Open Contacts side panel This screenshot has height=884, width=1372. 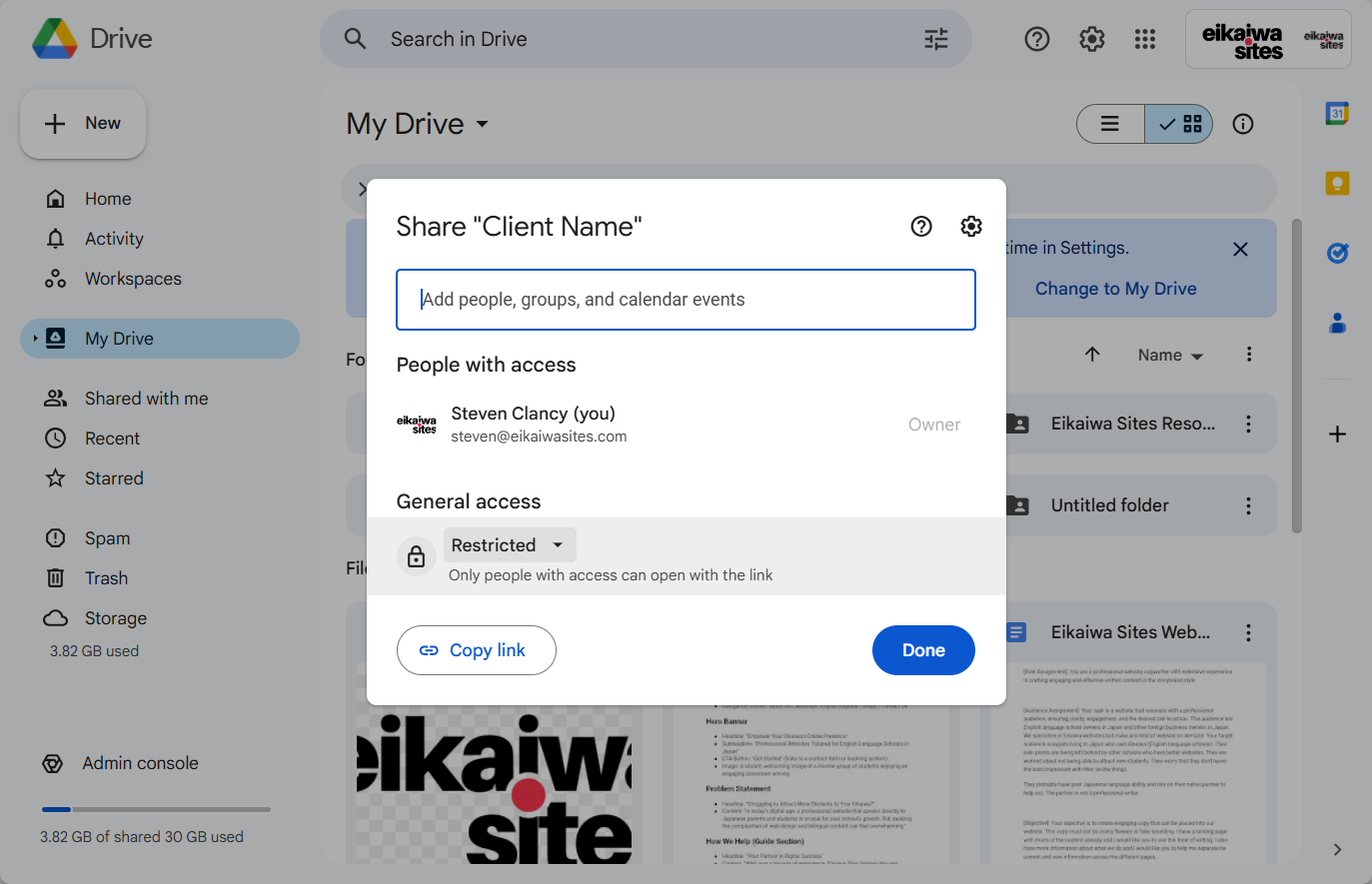[x=1337, y=323]
